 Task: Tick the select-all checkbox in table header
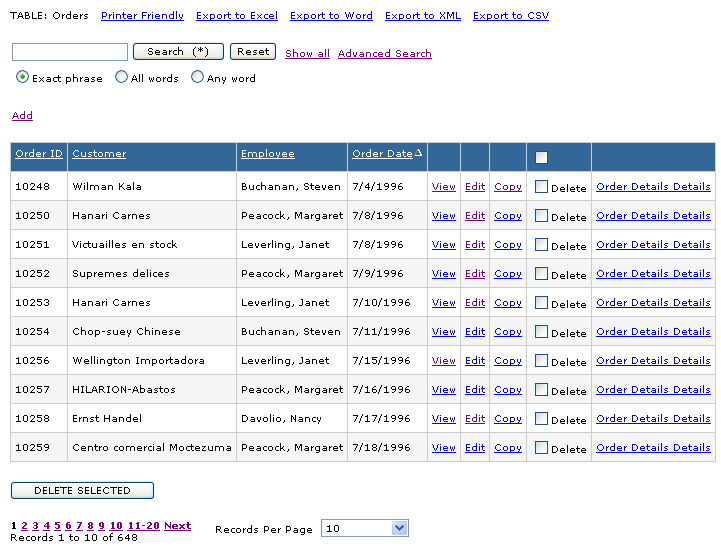(542, 157)
